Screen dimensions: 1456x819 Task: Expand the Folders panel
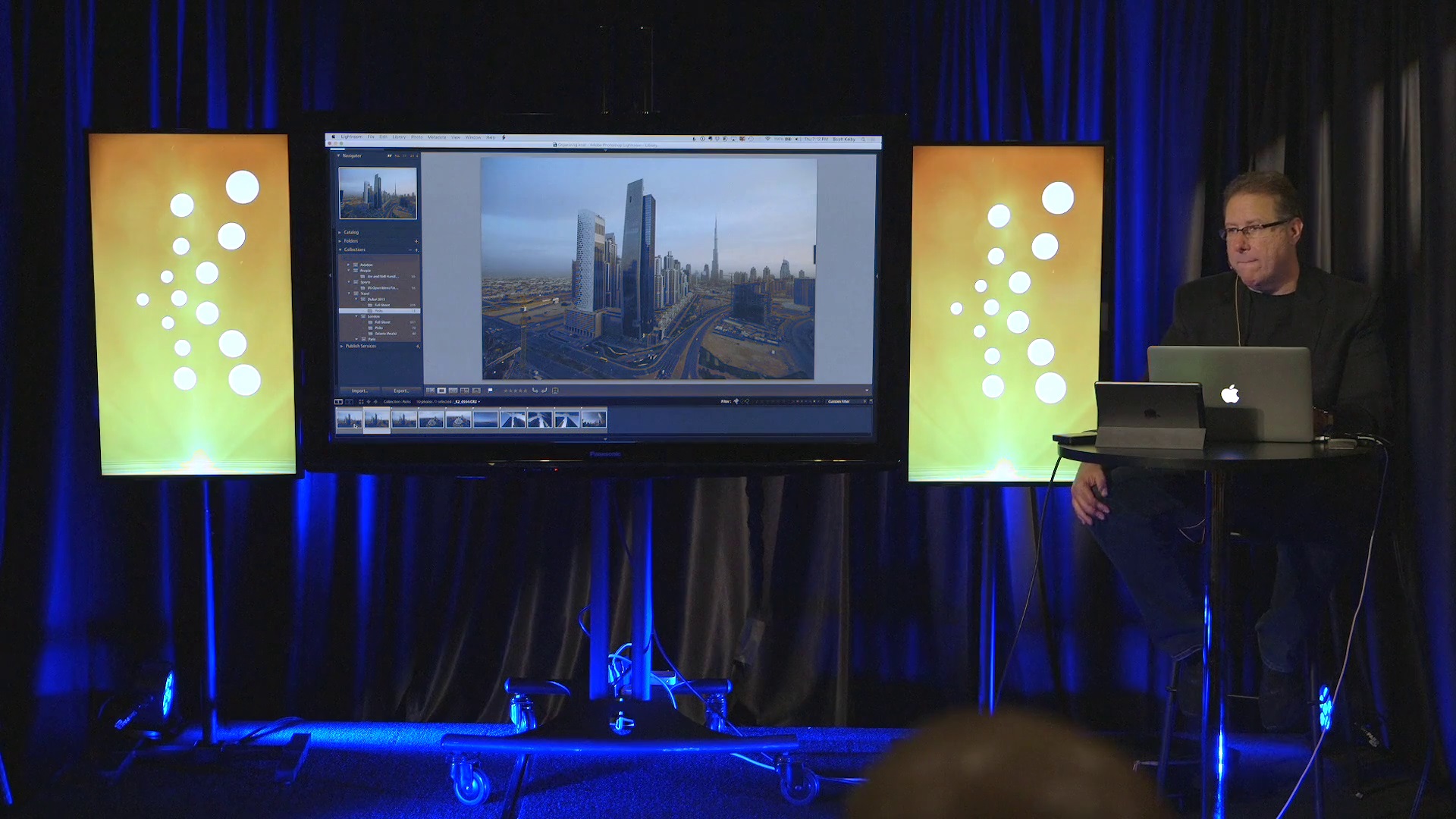pyautogui.click(x=340, y=241)
